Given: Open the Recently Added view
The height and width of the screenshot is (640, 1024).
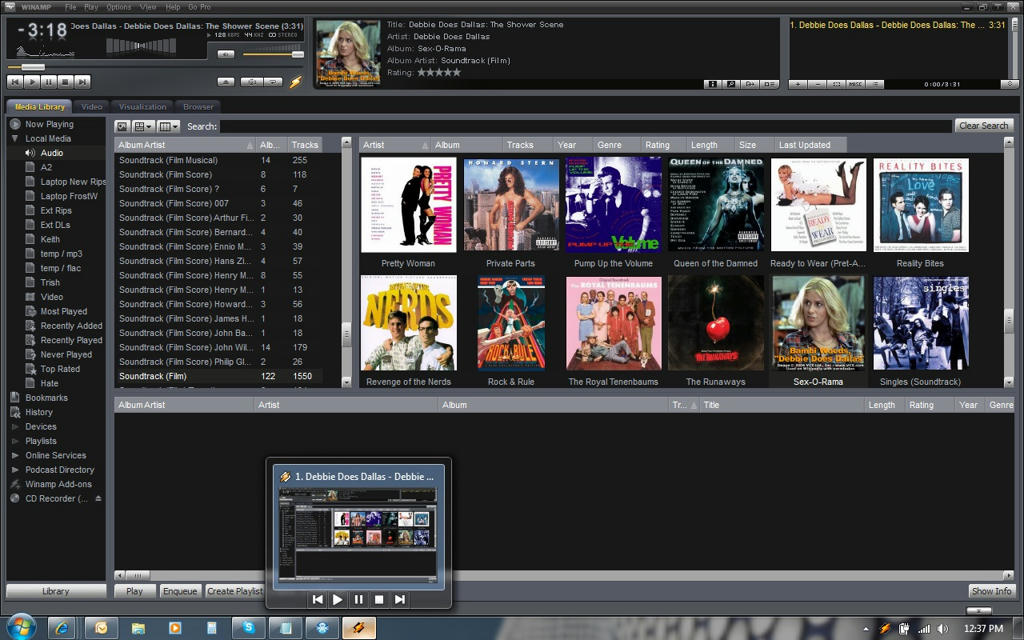Looking at the screenshot, I should (x=71, y=326).
